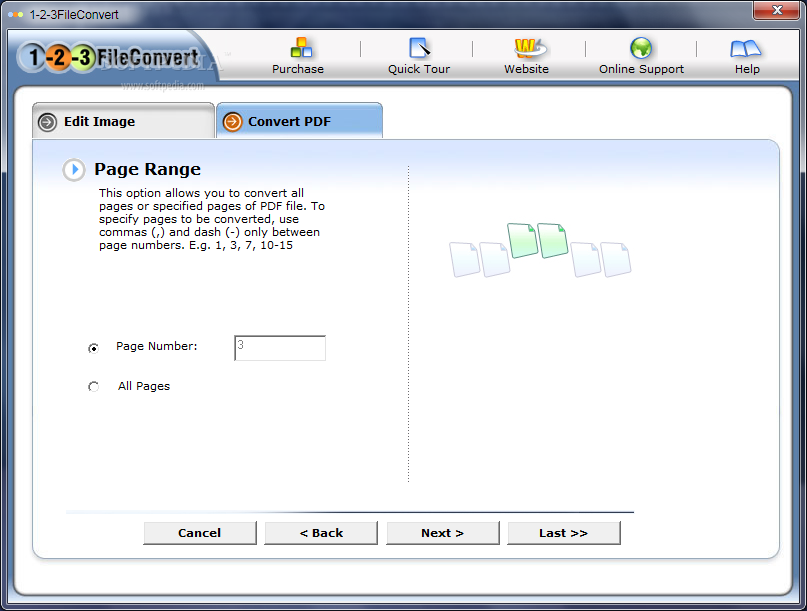Switch to the Convert PDF tab
807x611 pixels.
(300, 121)
